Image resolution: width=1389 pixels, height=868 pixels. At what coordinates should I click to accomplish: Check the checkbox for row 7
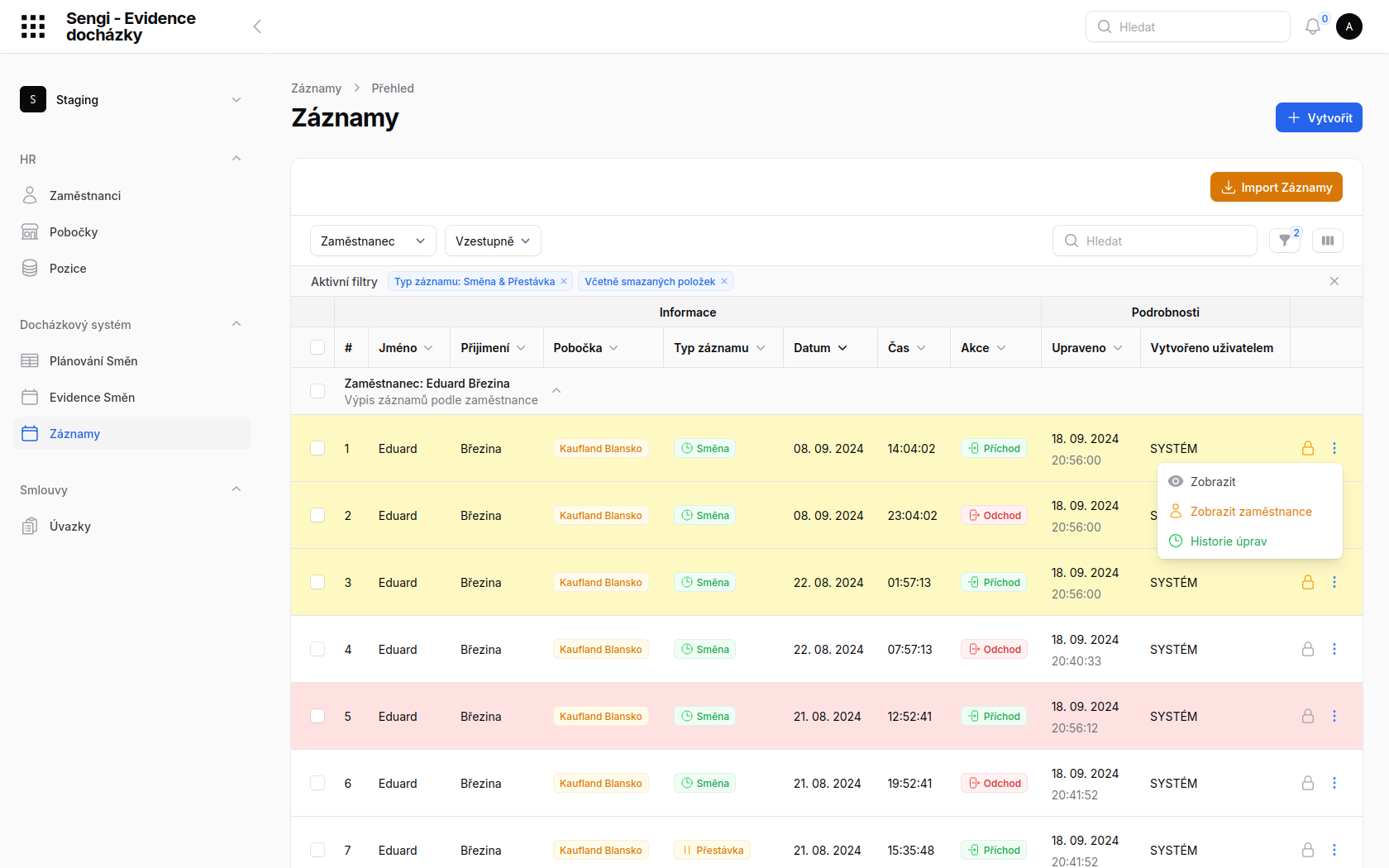pos(317,850)
